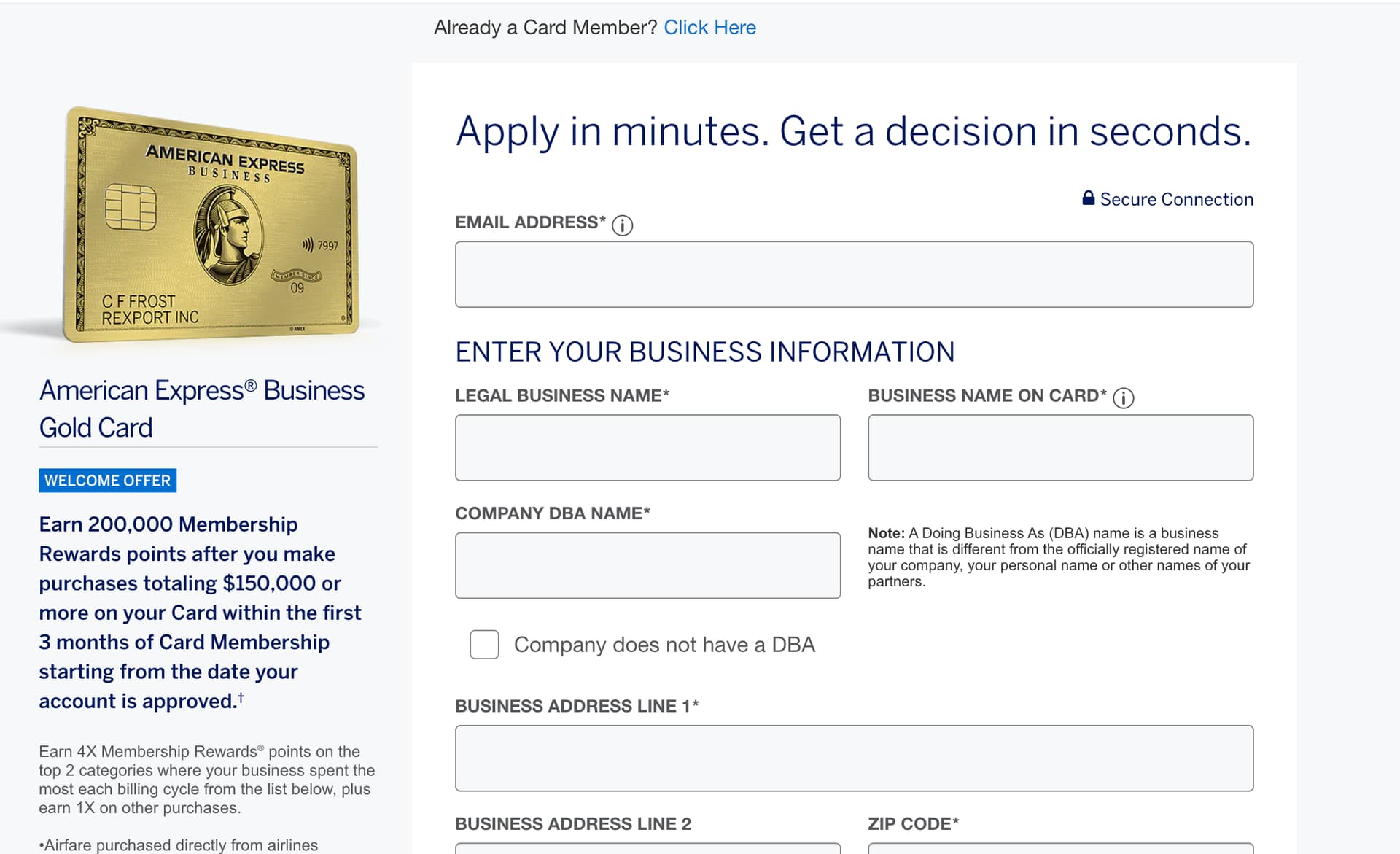Click the Business Address Line 2 label
Image resolution: width=1400 pixels, height=854 pixels.
click(573, 824)
